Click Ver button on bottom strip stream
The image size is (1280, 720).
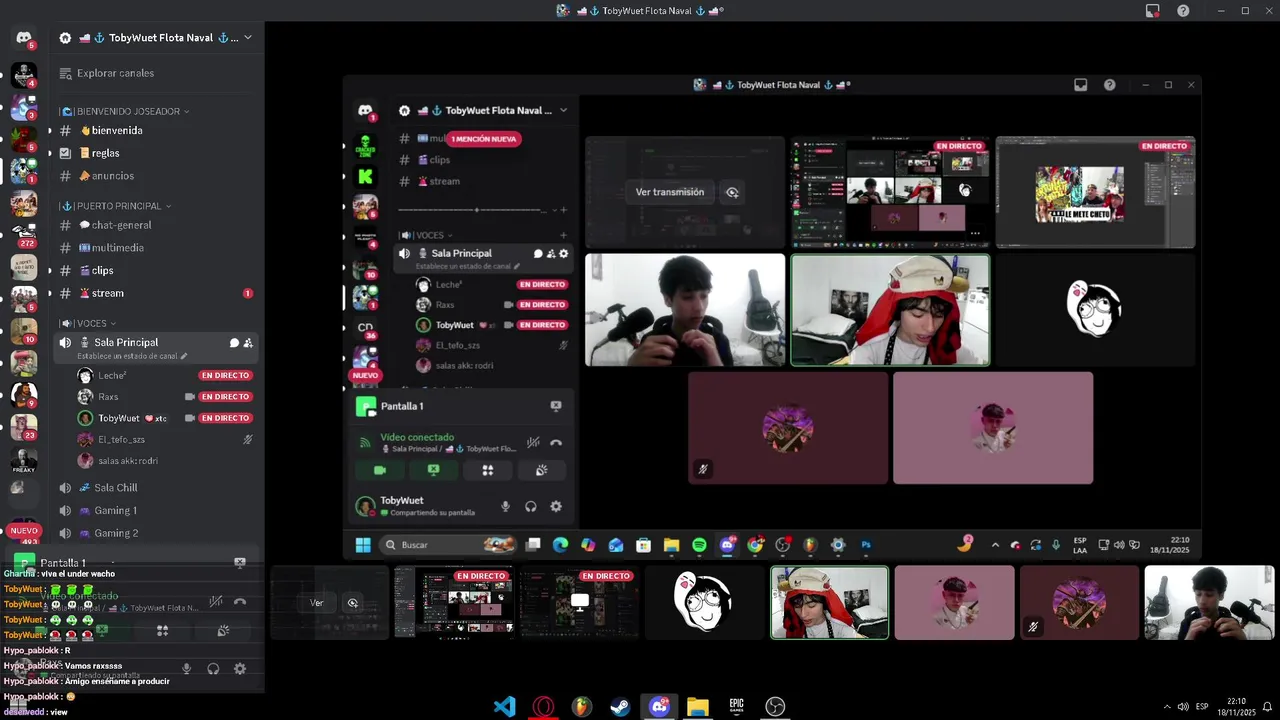point(317,603)
